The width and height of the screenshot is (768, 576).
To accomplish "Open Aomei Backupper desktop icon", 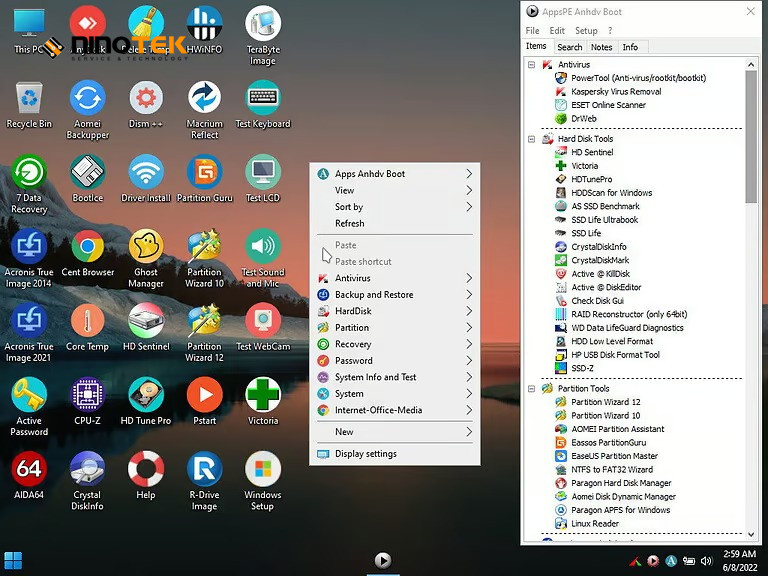I will pos(87,98).
